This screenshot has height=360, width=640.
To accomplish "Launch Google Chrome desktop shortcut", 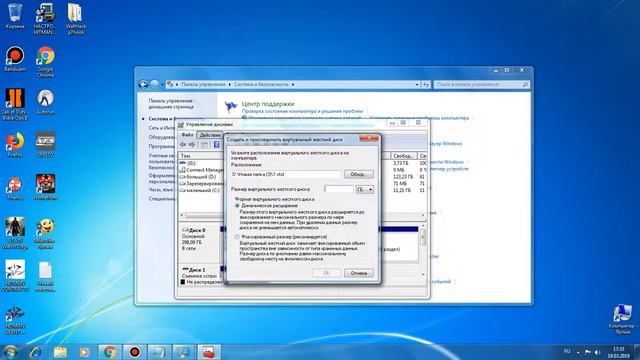I will click(x=45, y=61).
